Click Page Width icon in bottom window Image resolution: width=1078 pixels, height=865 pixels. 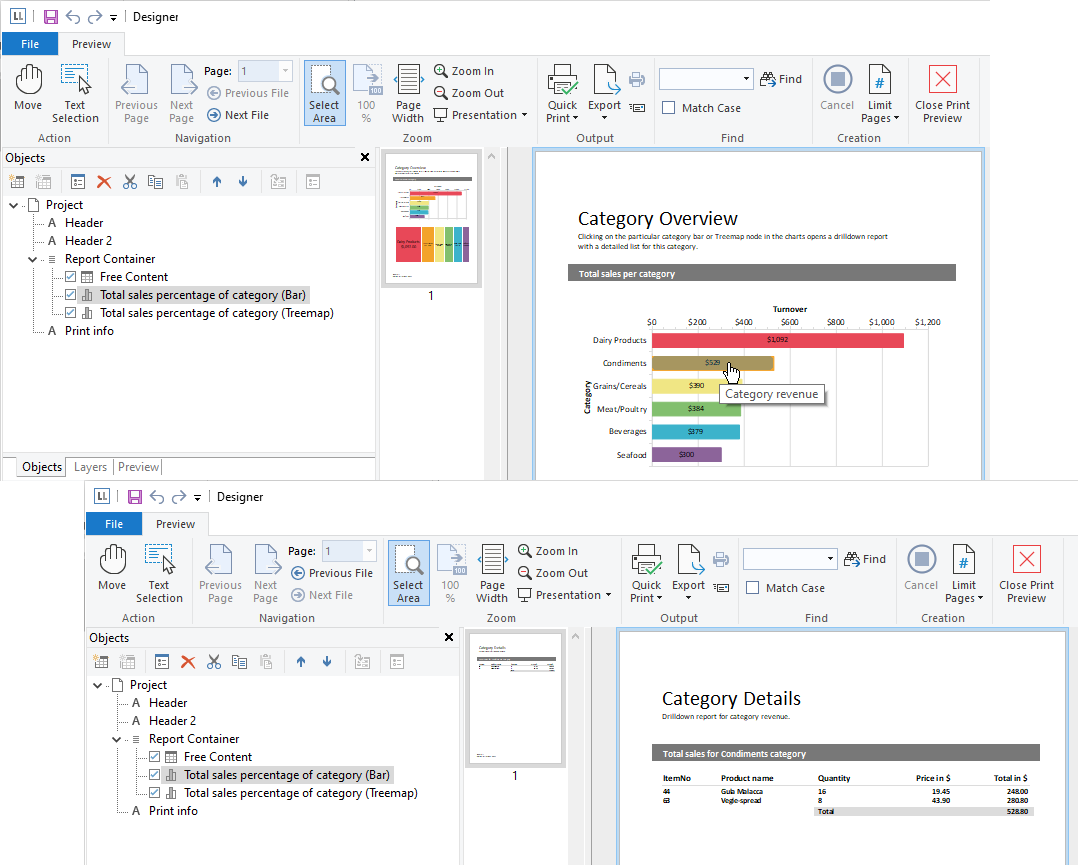[492, 573]
